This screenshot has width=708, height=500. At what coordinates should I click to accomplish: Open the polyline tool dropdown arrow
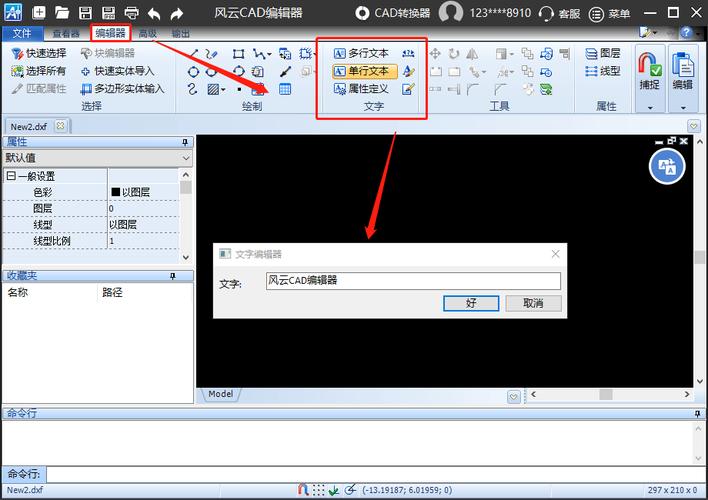pos(270,55)
